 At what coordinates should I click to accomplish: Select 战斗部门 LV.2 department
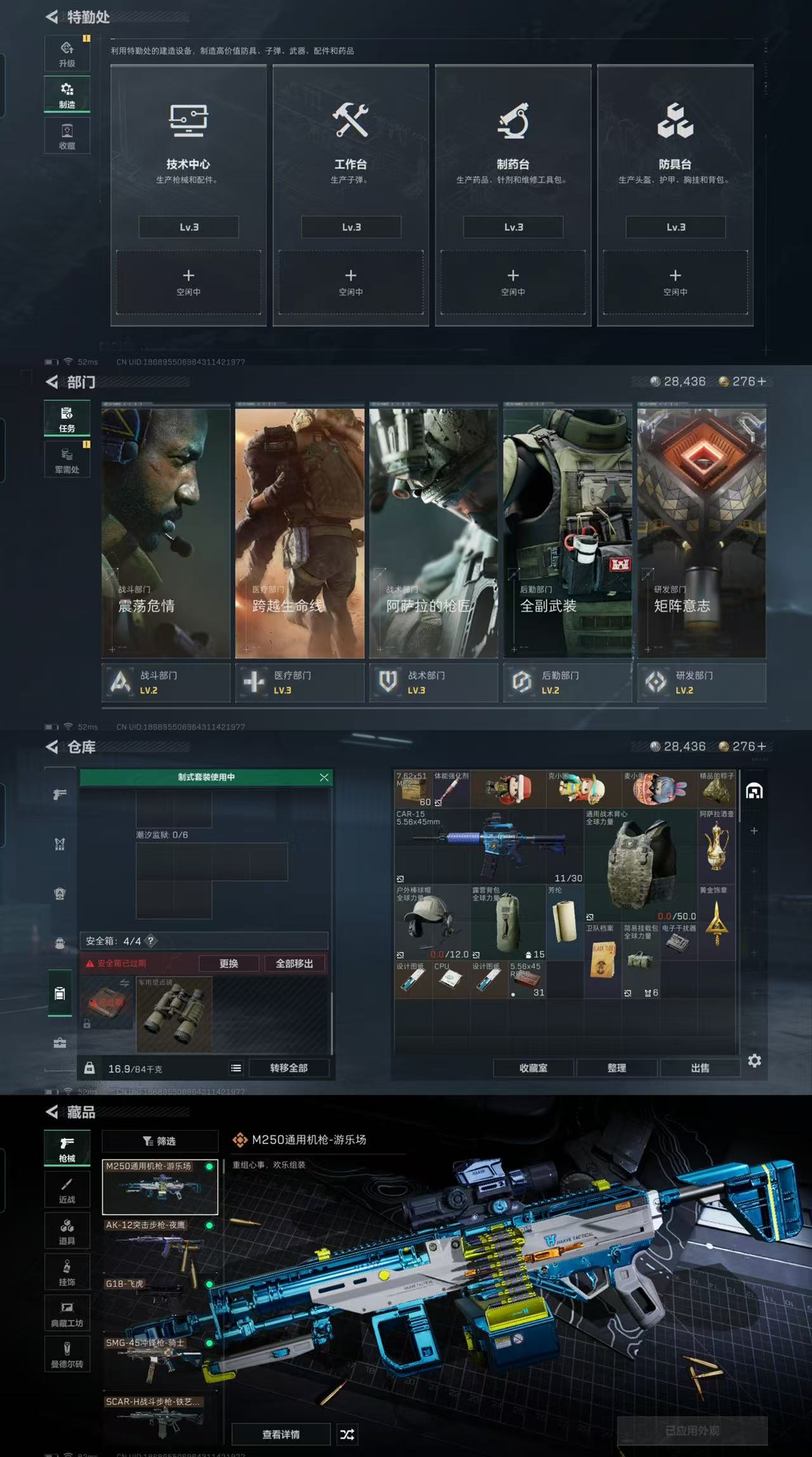166,682
